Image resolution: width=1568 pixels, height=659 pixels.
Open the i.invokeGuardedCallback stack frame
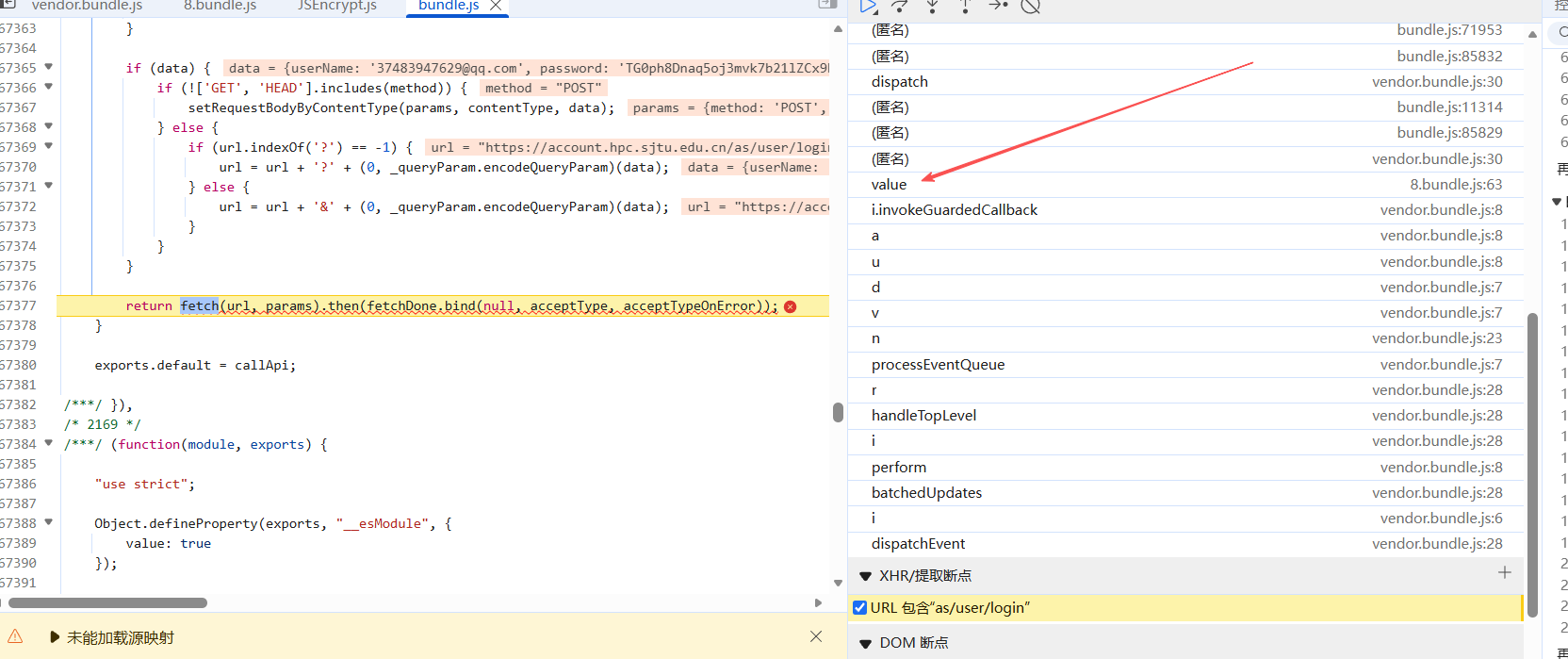[1185, 210]
